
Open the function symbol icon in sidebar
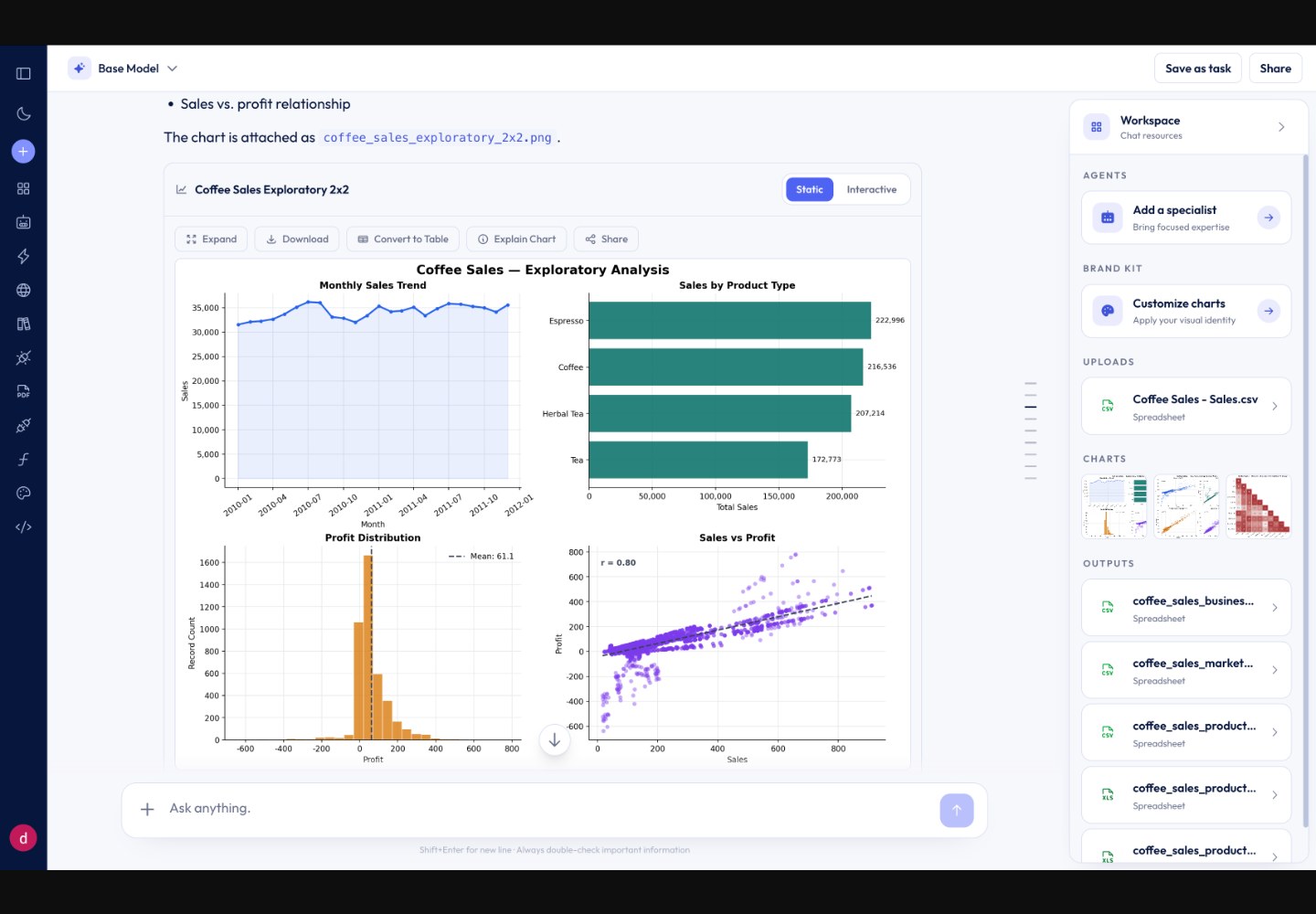[24, 459]
